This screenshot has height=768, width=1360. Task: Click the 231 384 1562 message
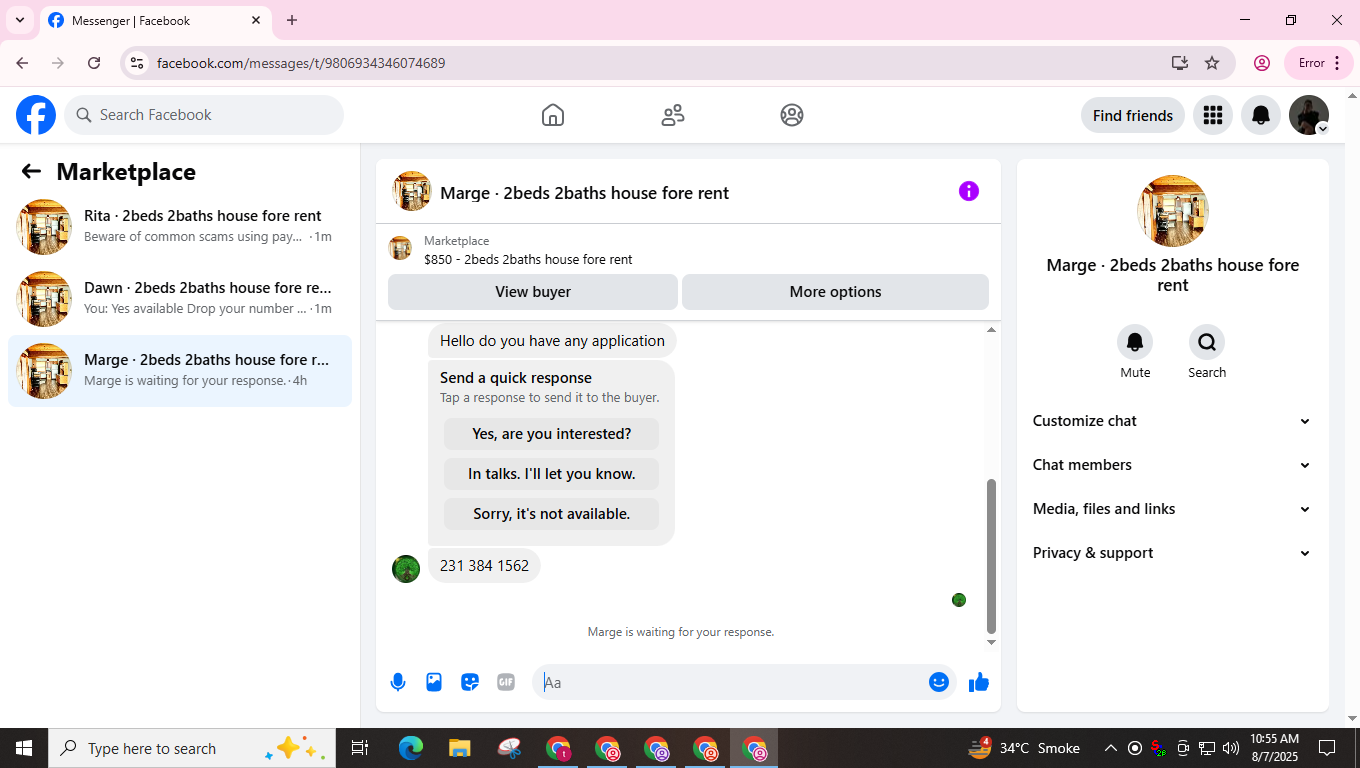tap(484, 566)
